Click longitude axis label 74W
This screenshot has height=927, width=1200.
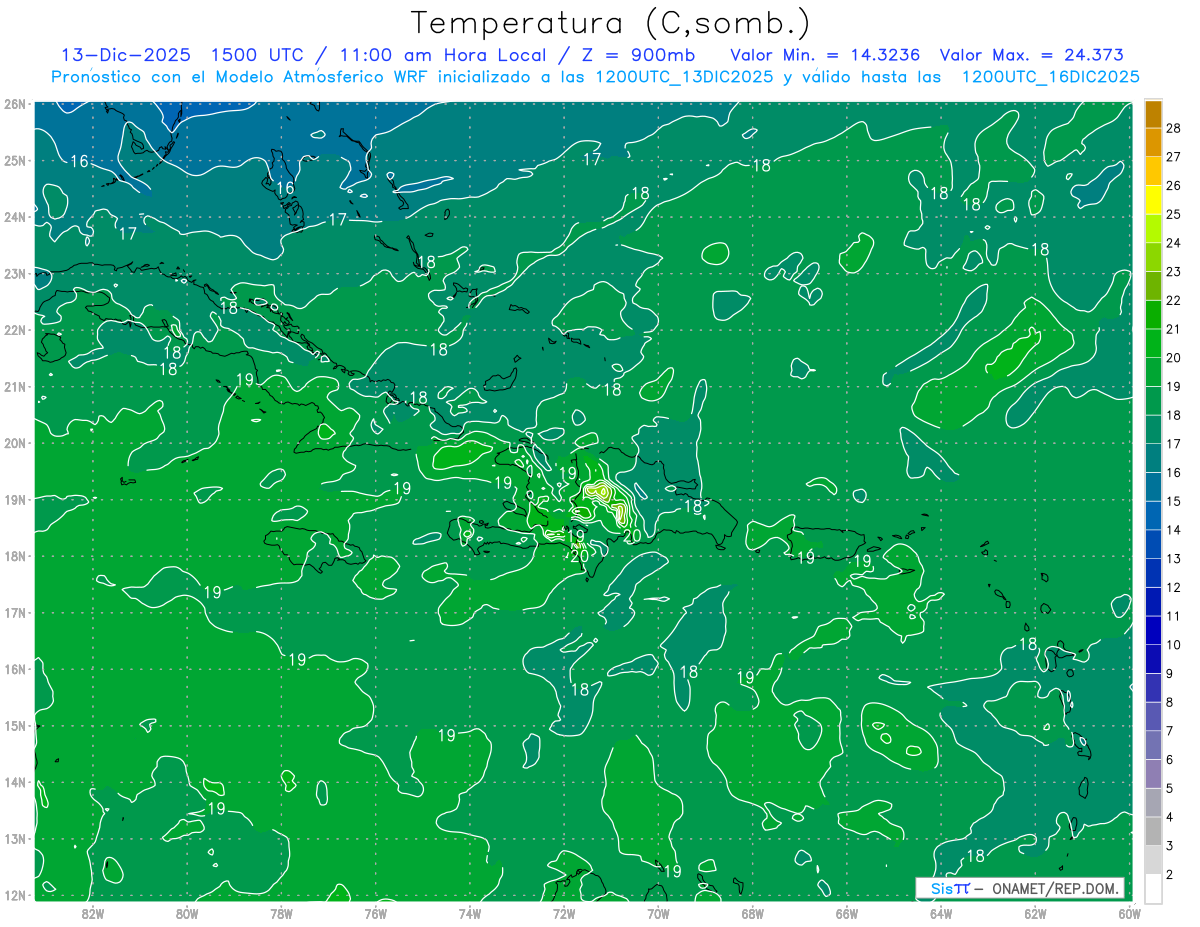point(470,912)
